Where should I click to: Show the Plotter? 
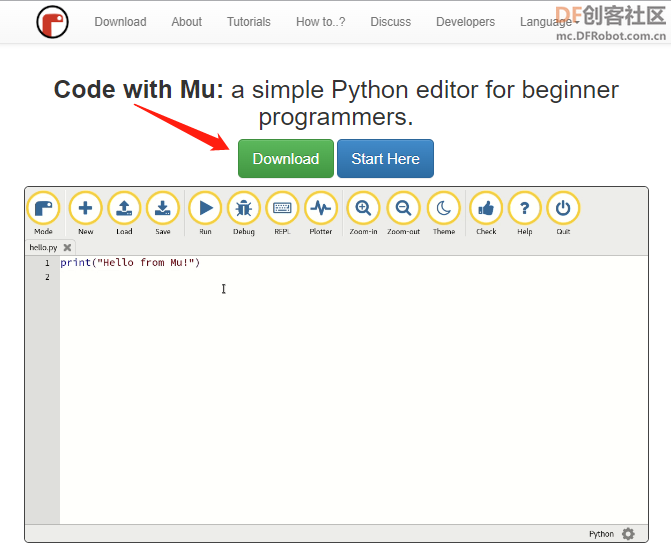tap(321, 208)
